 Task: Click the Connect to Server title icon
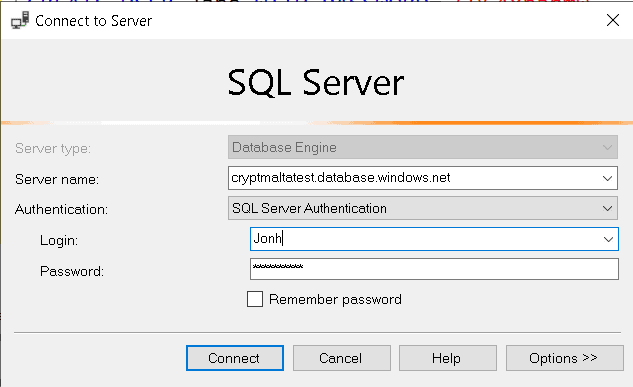[20, 20]
